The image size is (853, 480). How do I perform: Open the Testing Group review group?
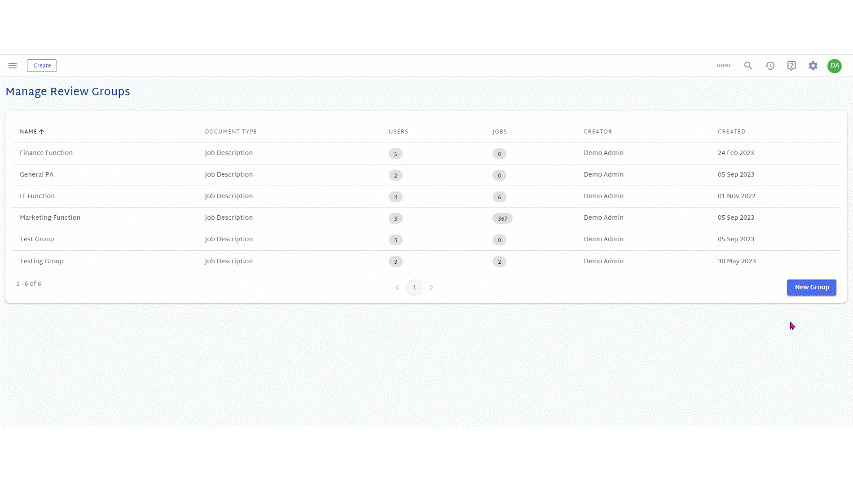(x=41, y=261)
